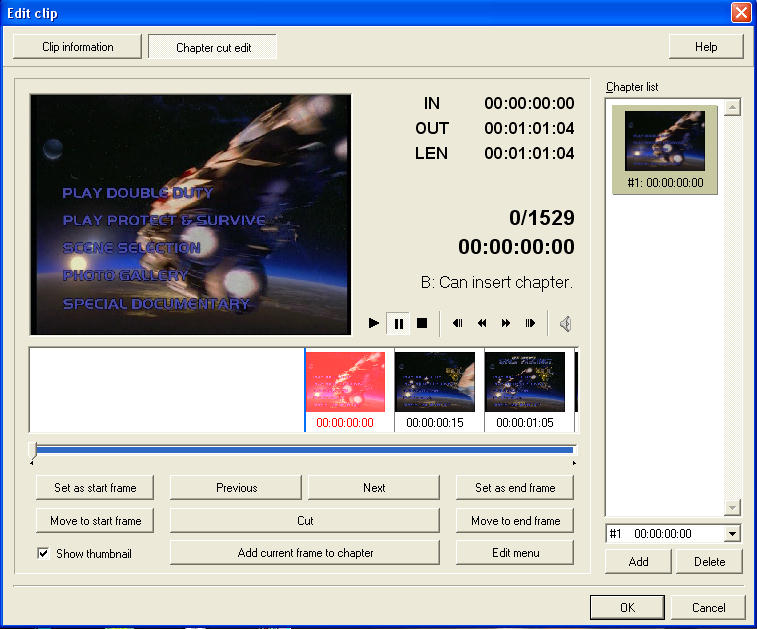Click the left range marker arrow

pyautogui.click(x=32, y=463)
